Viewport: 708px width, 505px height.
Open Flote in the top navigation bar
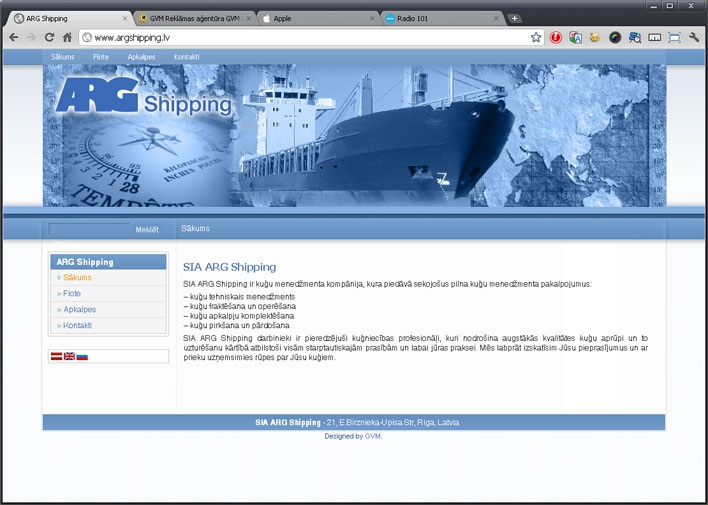pos(101,57)
